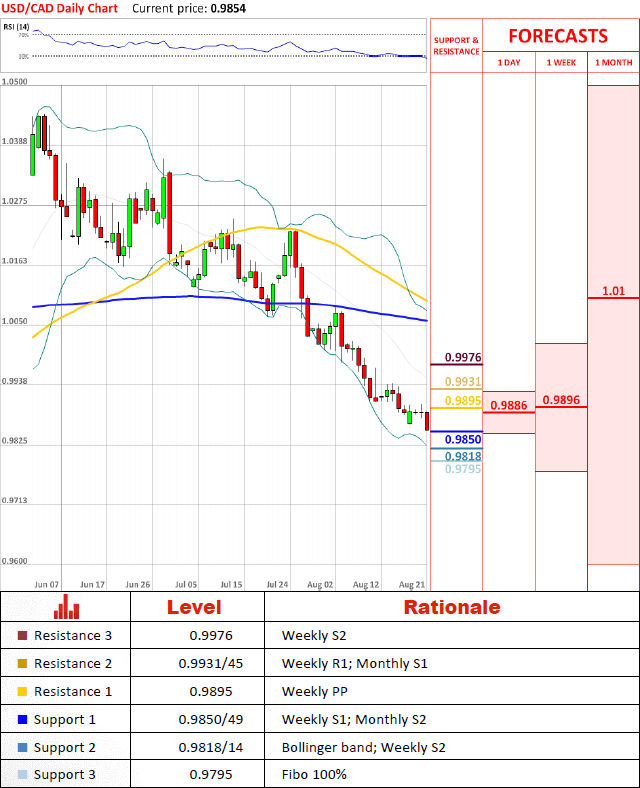Image resolution: width=640 pixels, height=788 pixels.
Task: Click the 0.9938 price axis label
Action: point(14,381)
